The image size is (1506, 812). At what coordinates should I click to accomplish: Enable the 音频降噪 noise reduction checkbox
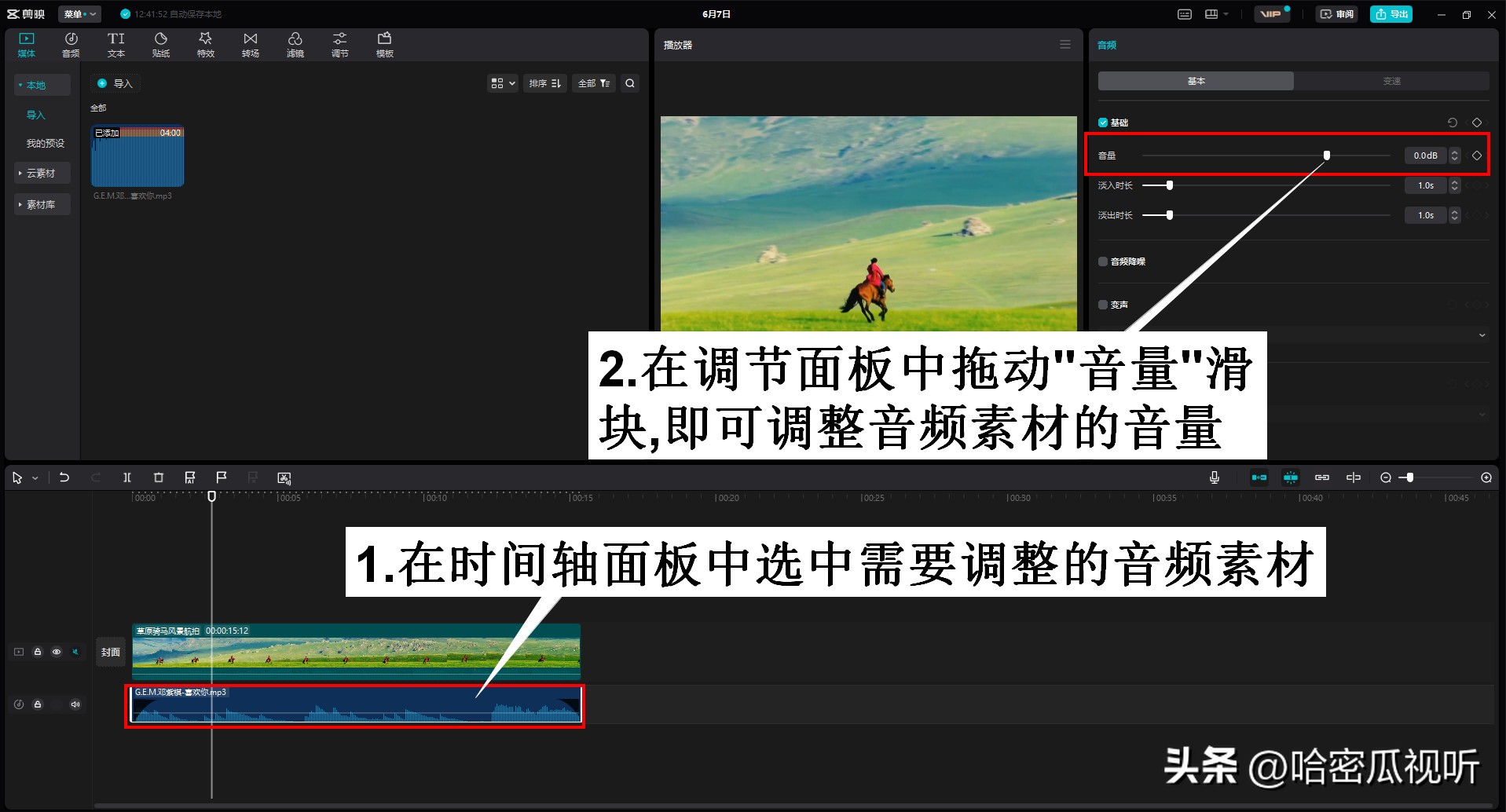point(1102,261)
